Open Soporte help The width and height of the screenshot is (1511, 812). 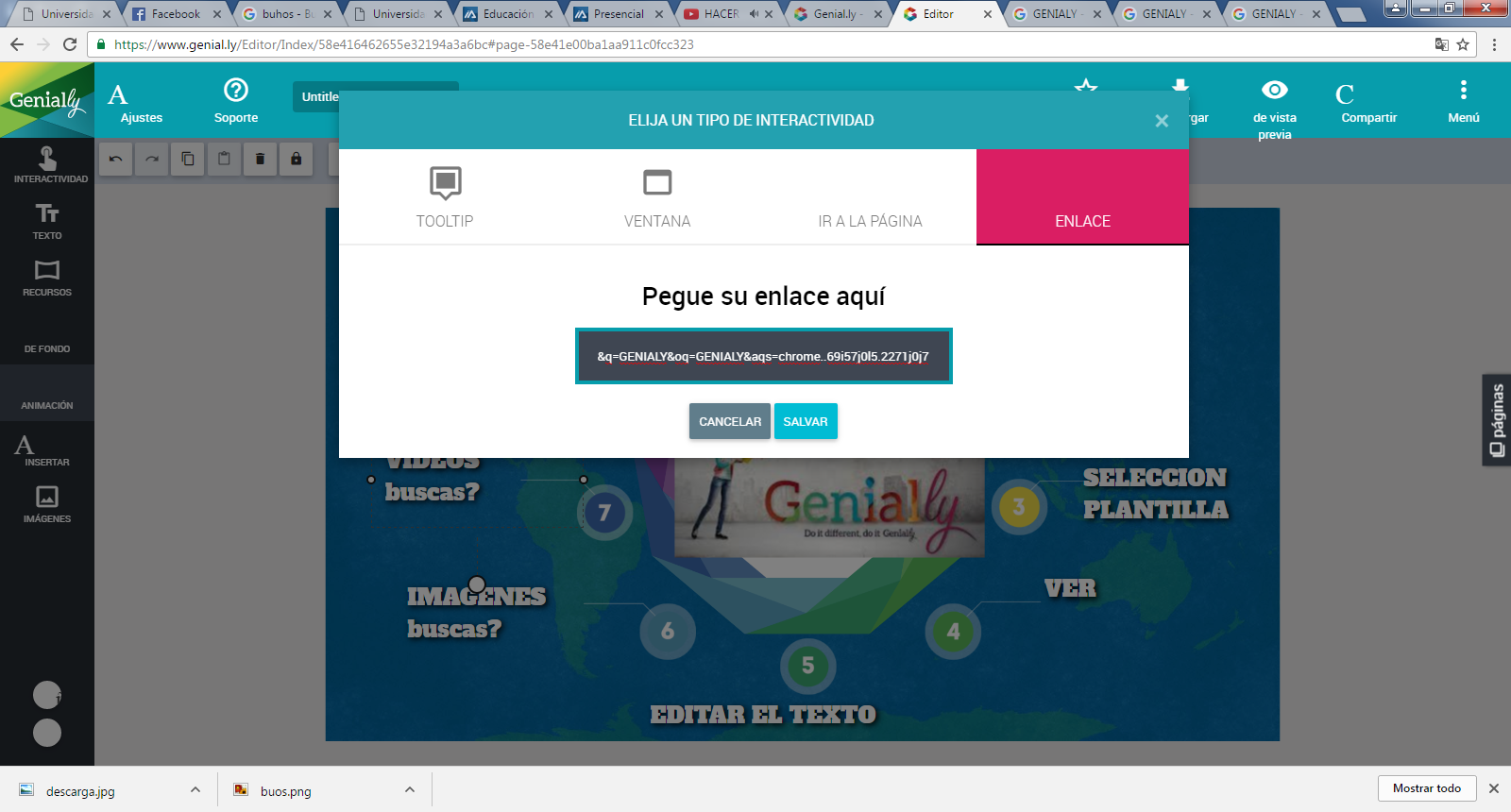coord(236,102)
